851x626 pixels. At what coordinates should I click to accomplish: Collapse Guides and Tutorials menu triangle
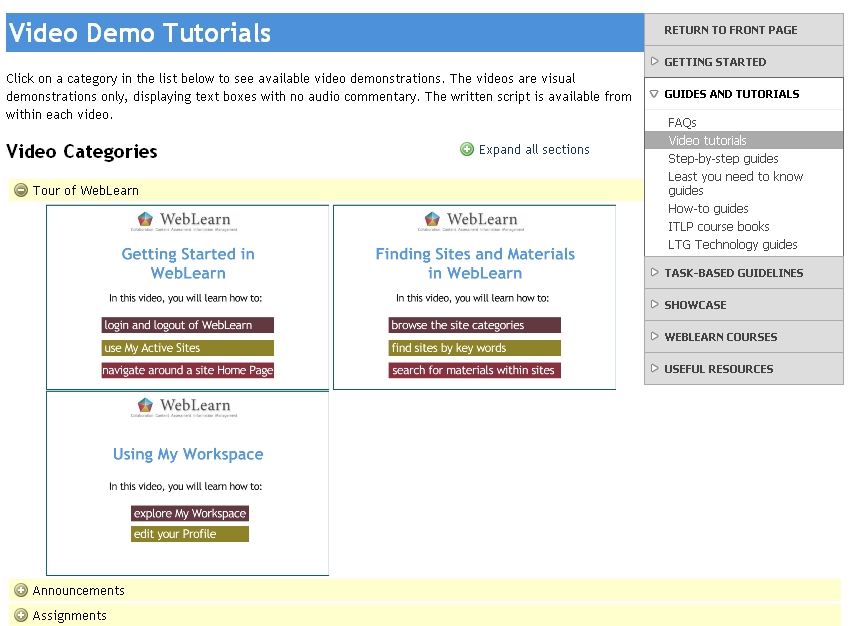coord(655,94)
